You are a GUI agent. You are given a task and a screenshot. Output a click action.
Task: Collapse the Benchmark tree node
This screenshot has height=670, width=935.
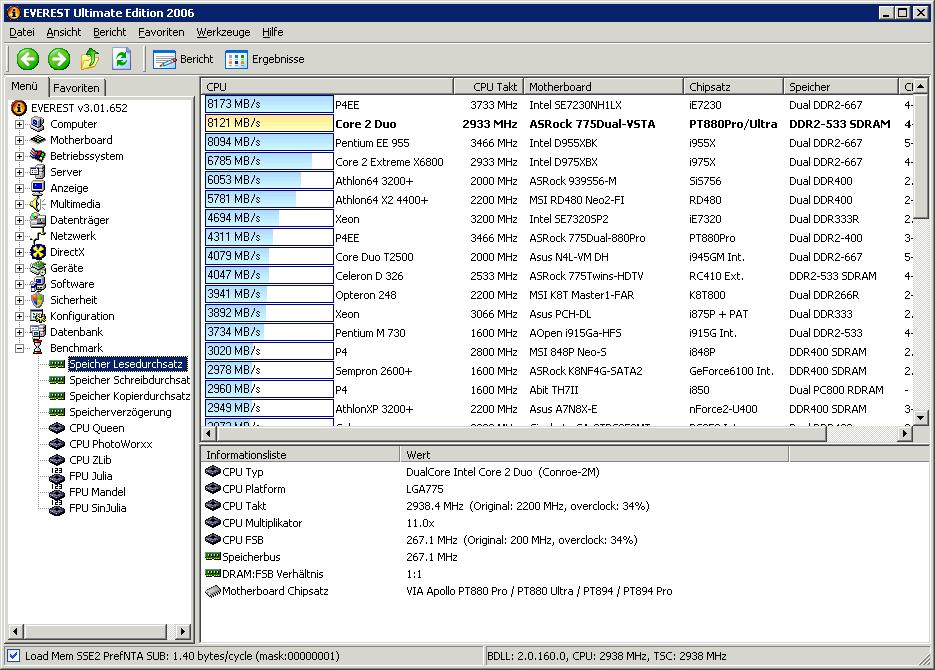click(19, 348)
